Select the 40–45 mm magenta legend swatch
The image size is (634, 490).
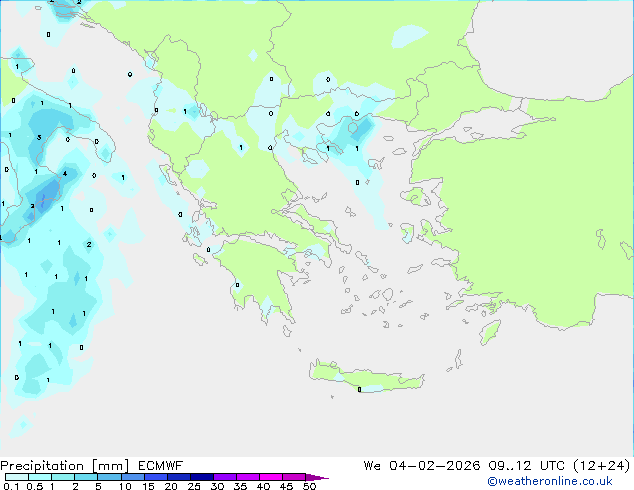click(271, 477)
